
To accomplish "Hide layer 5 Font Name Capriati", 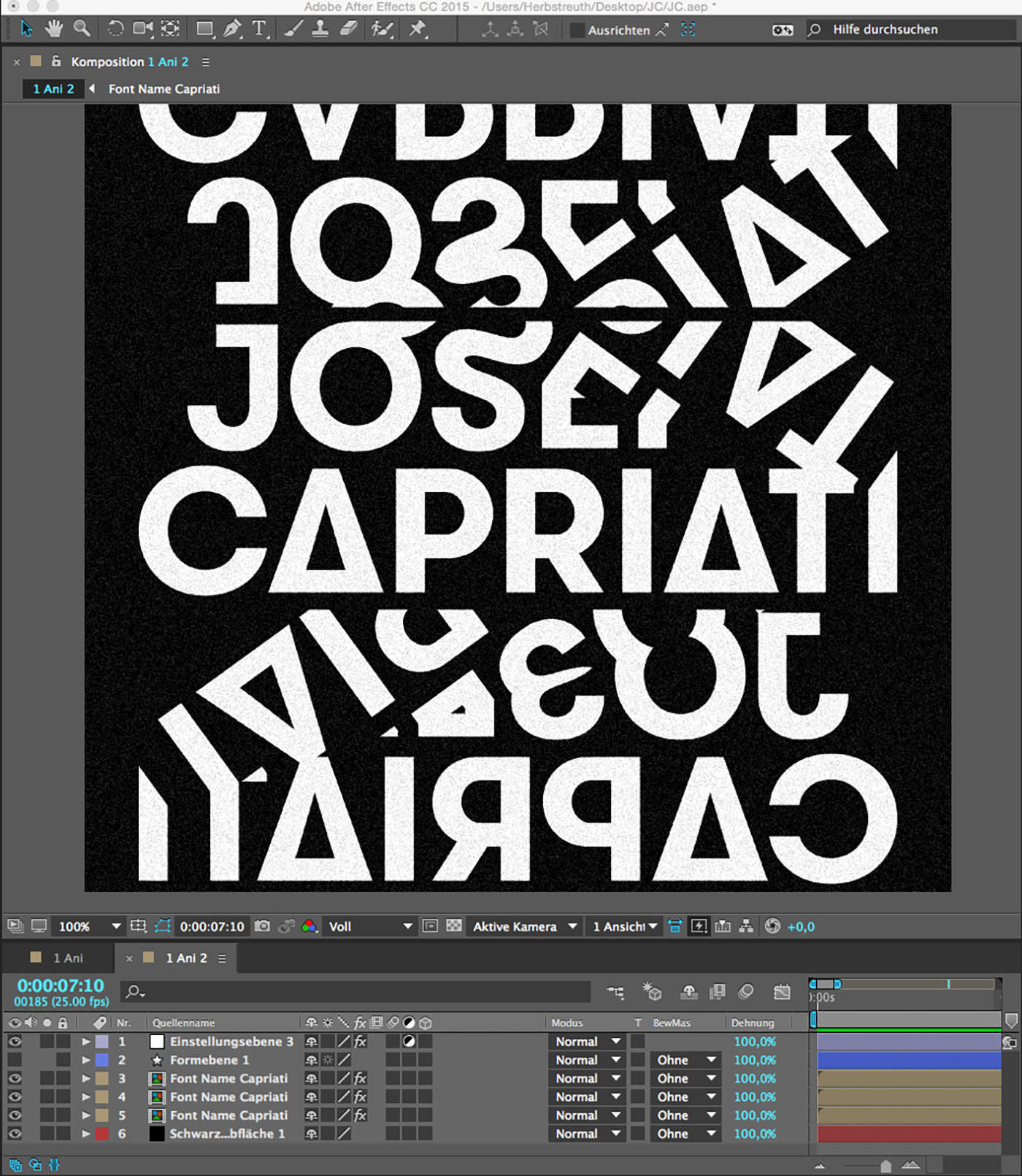I will 15,1115.
